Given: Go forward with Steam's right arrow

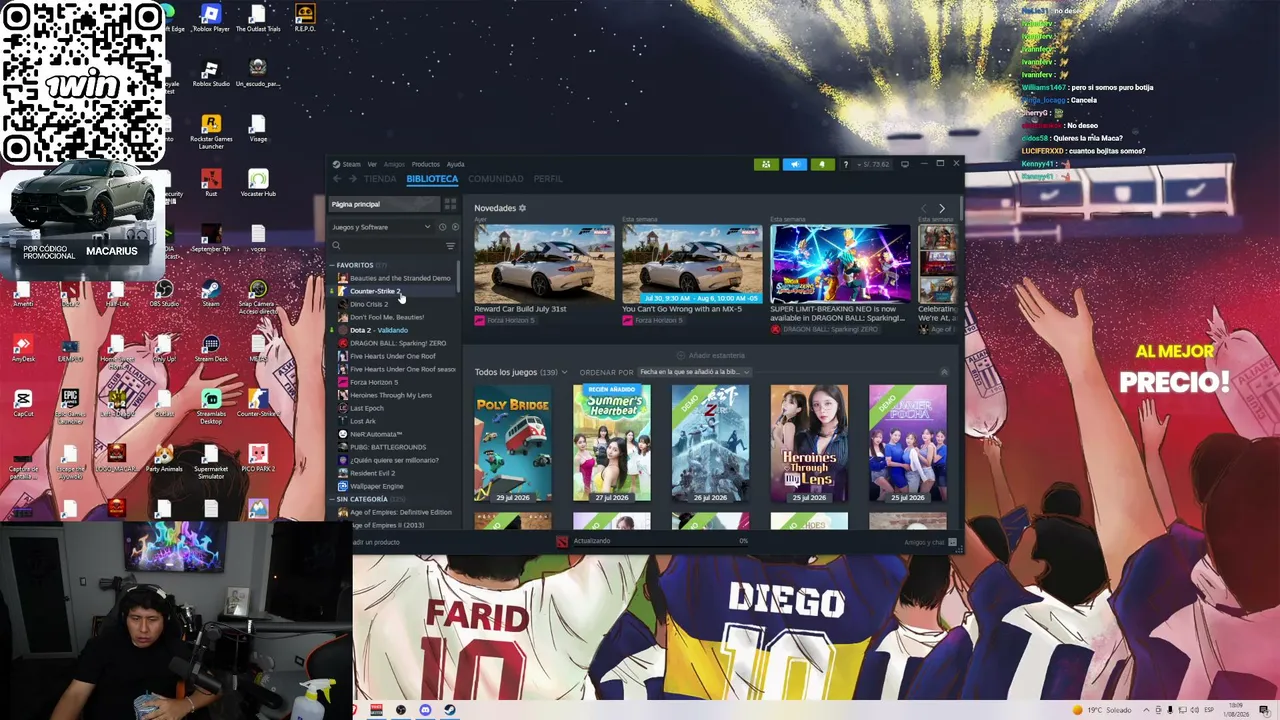Looking at the screenshot, I should coord(352,179).
